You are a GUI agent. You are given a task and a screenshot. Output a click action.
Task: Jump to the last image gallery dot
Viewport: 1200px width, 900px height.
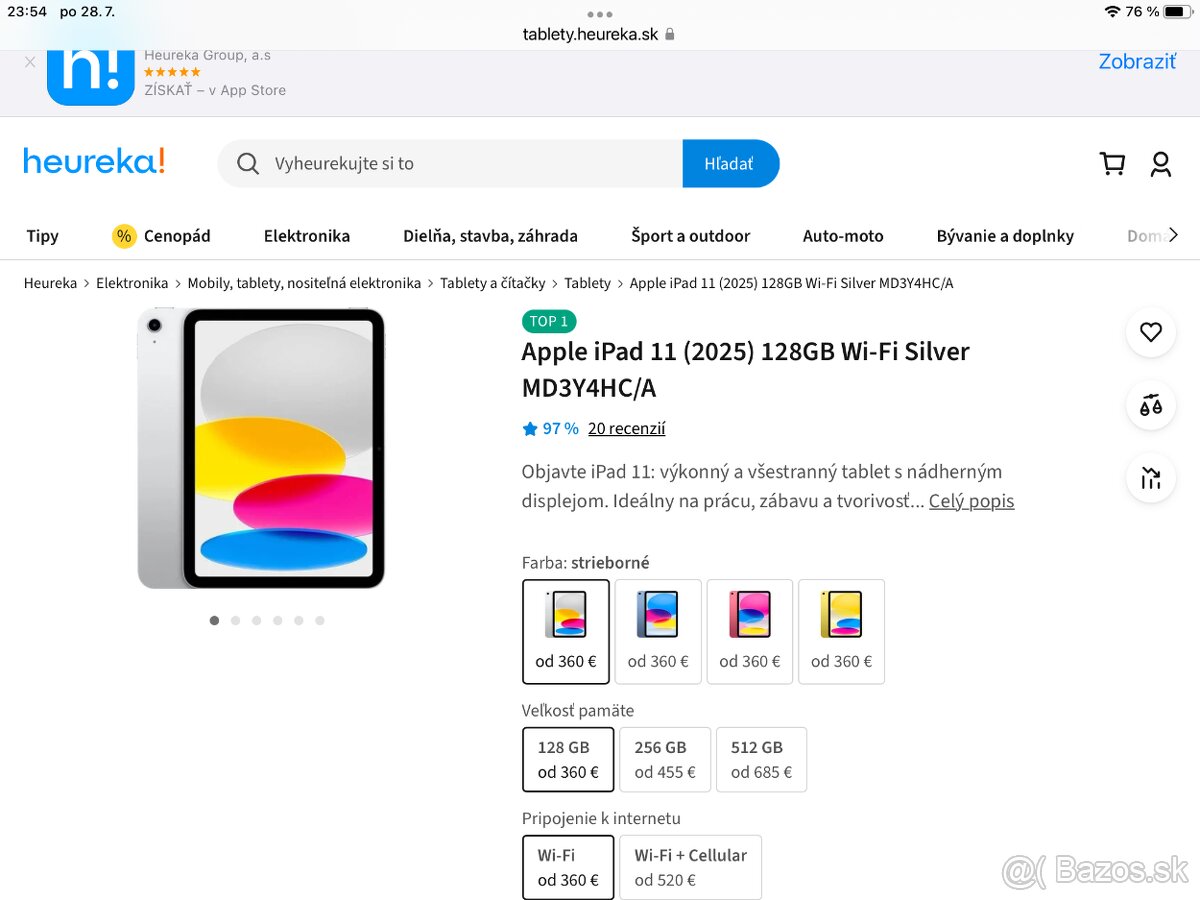click(x=320, y=620)
